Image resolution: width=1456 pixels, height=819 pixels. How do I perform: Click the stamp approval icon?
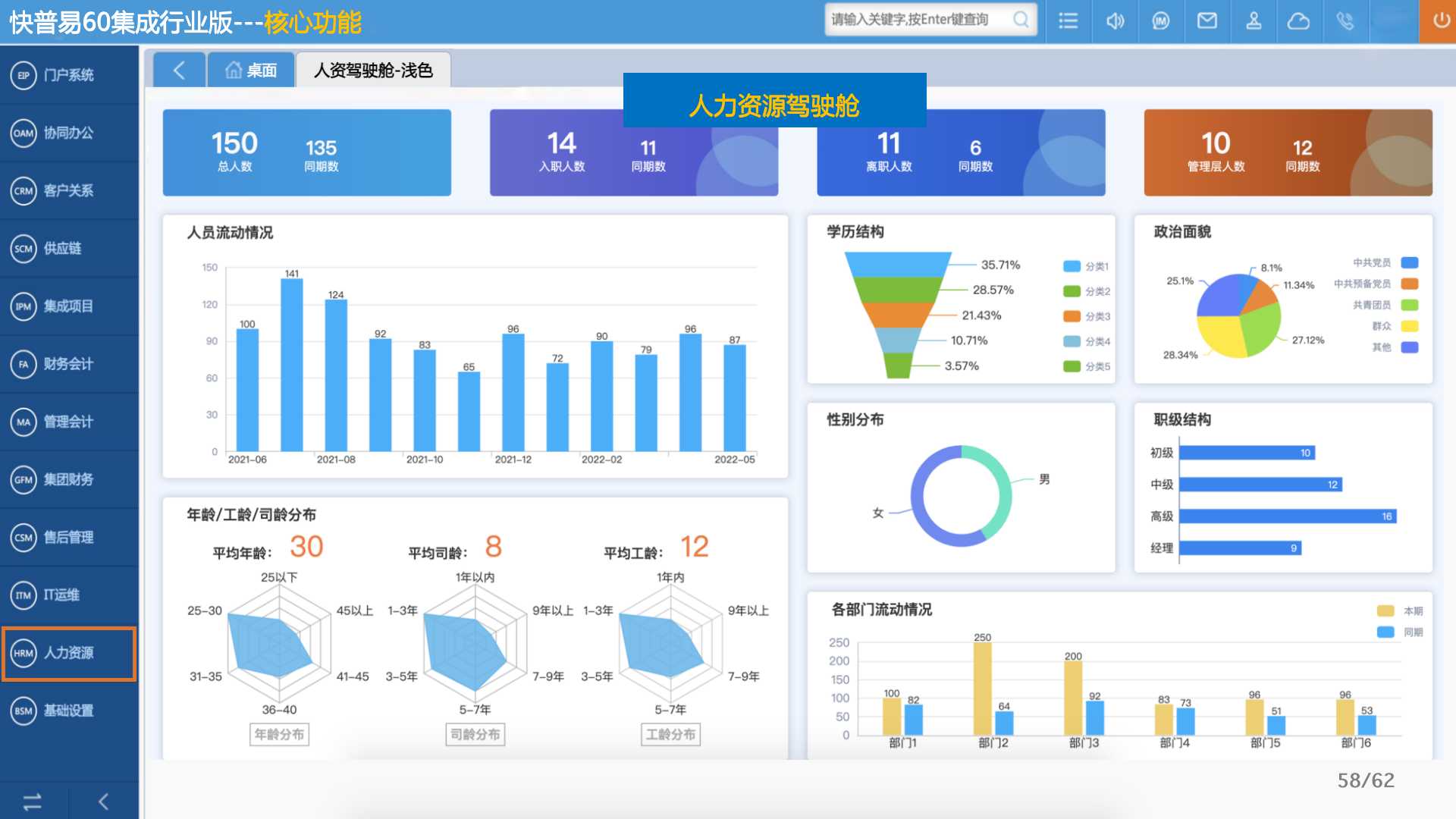pyautogui.click(x=1254, y=21)
